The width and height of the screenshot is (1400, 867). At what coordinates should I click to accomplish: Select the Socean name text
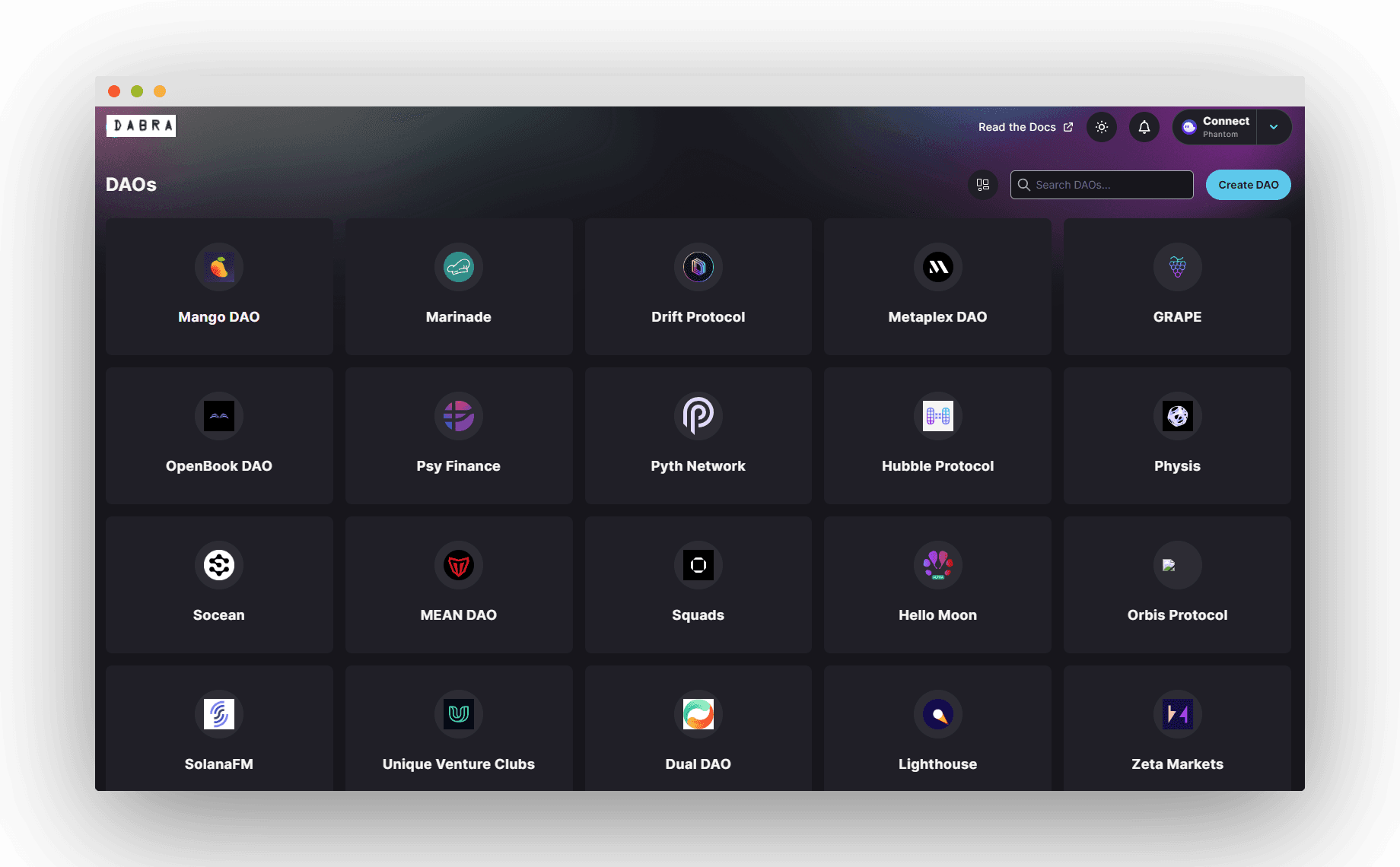click(219, 615)
